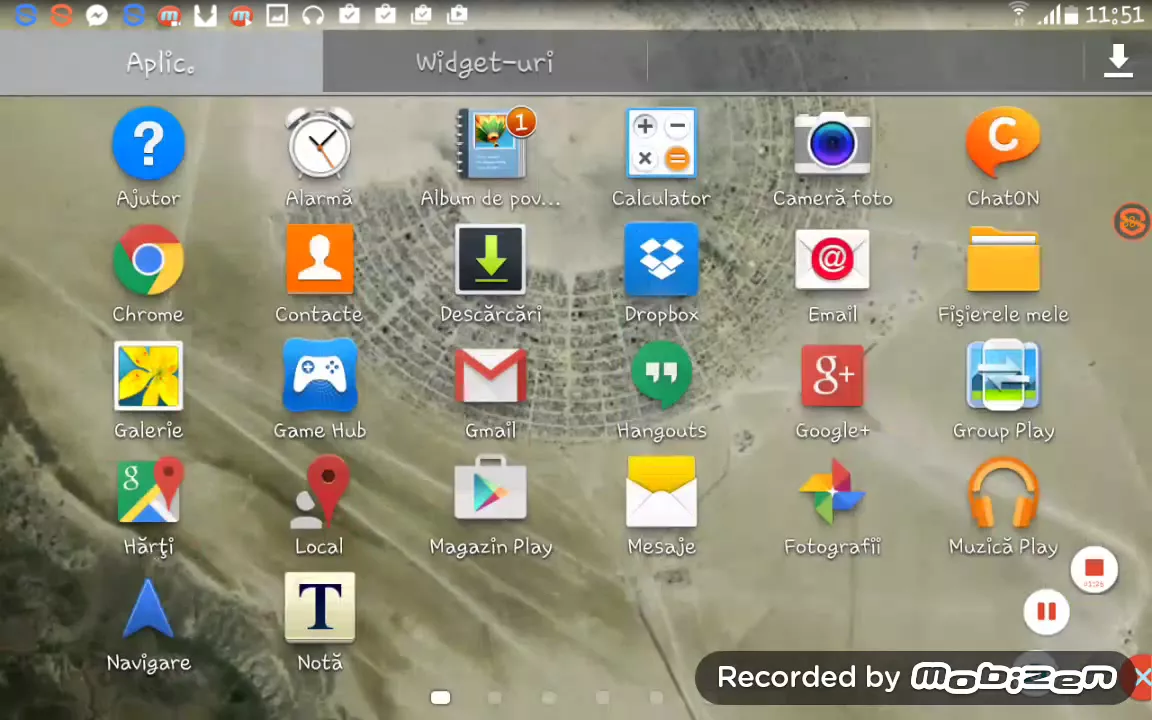This screenshot has height=720, width=1152.
Task: Tap the image notification icon in status bar
Action: 277,15
